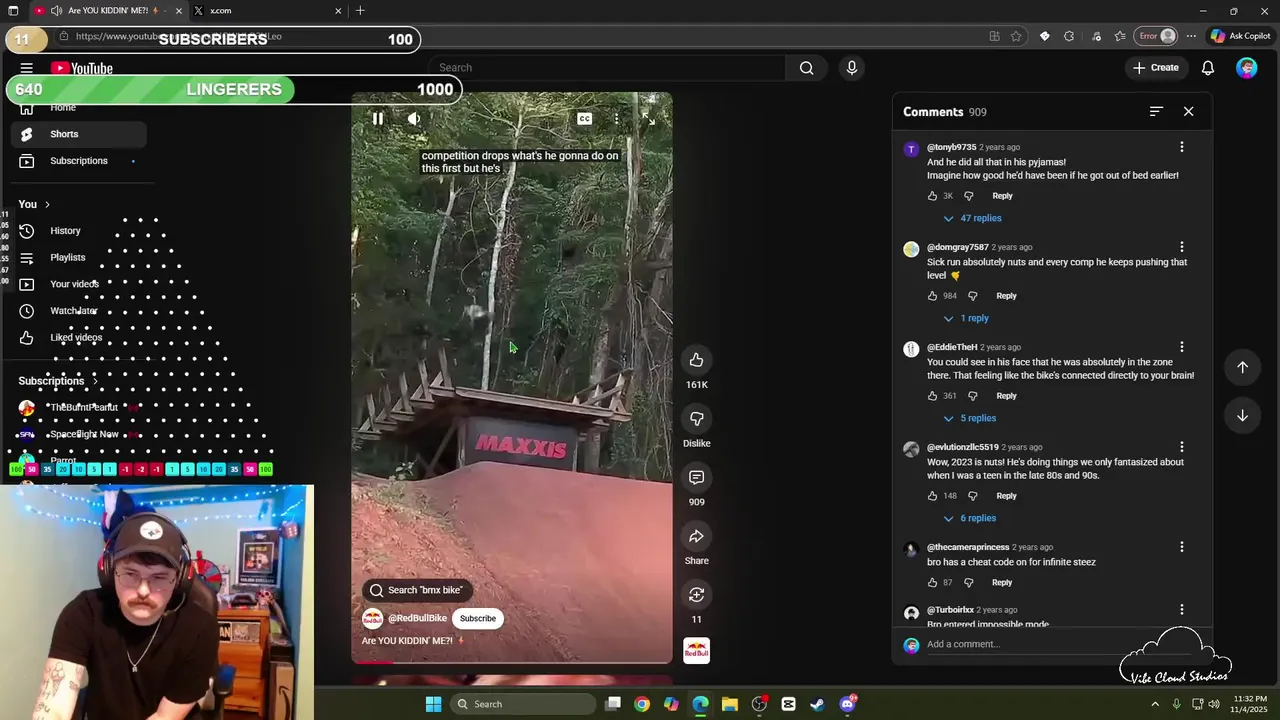Open the @RedBullBike channel link
This screenshot has width=1280, height=720.
418,618
